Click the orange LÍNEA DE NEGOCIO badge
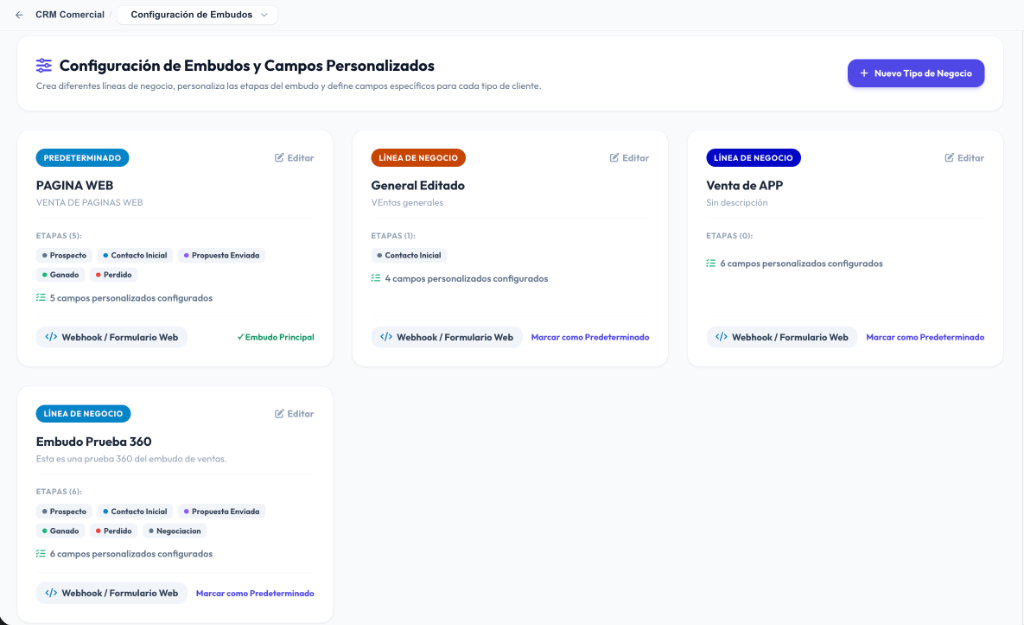1024x625 pixels. click(418, 157)
